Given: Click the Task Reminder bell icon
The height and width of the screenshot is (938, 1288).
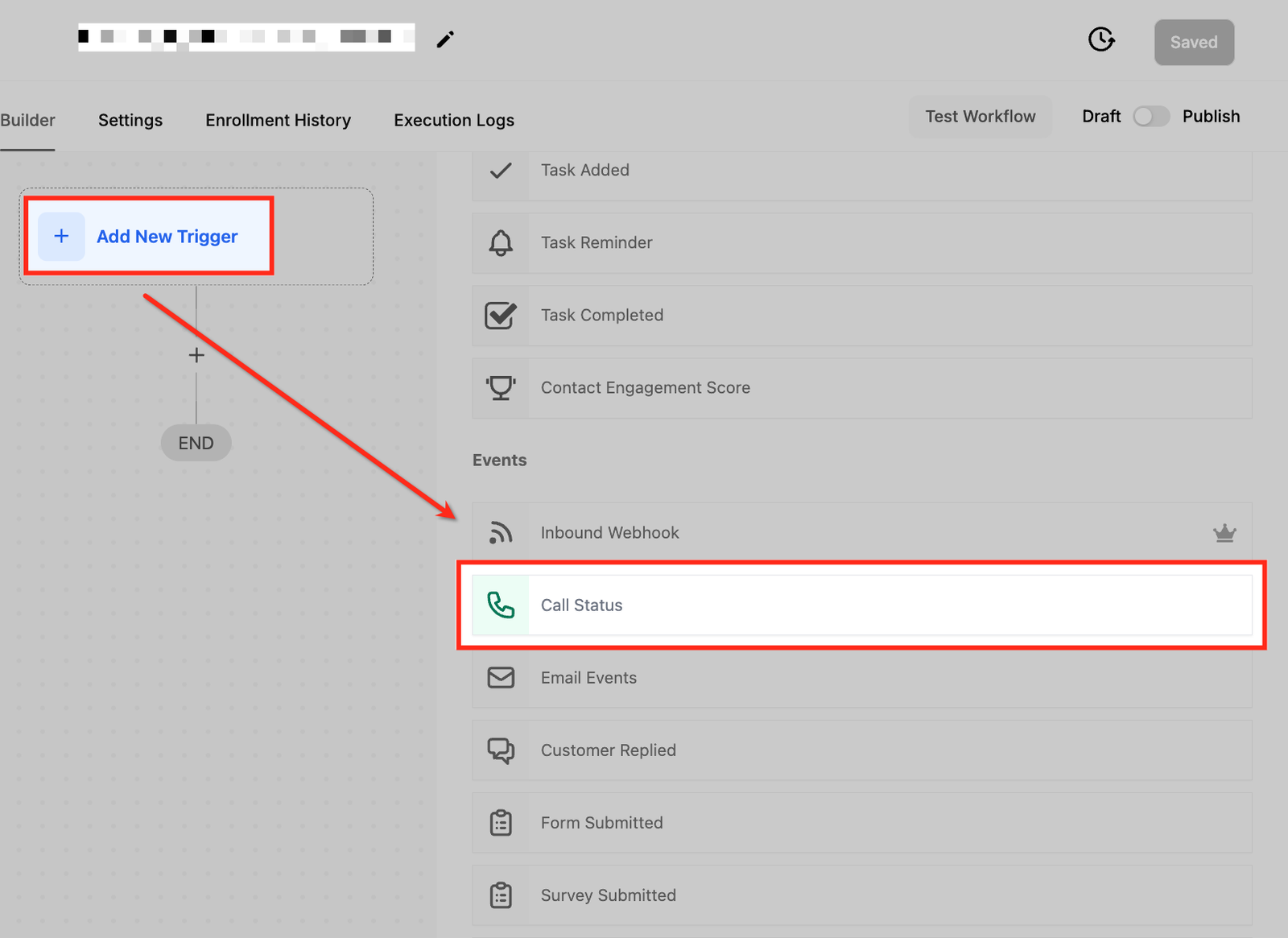Looking at the screenshot, I should [501, 243].
